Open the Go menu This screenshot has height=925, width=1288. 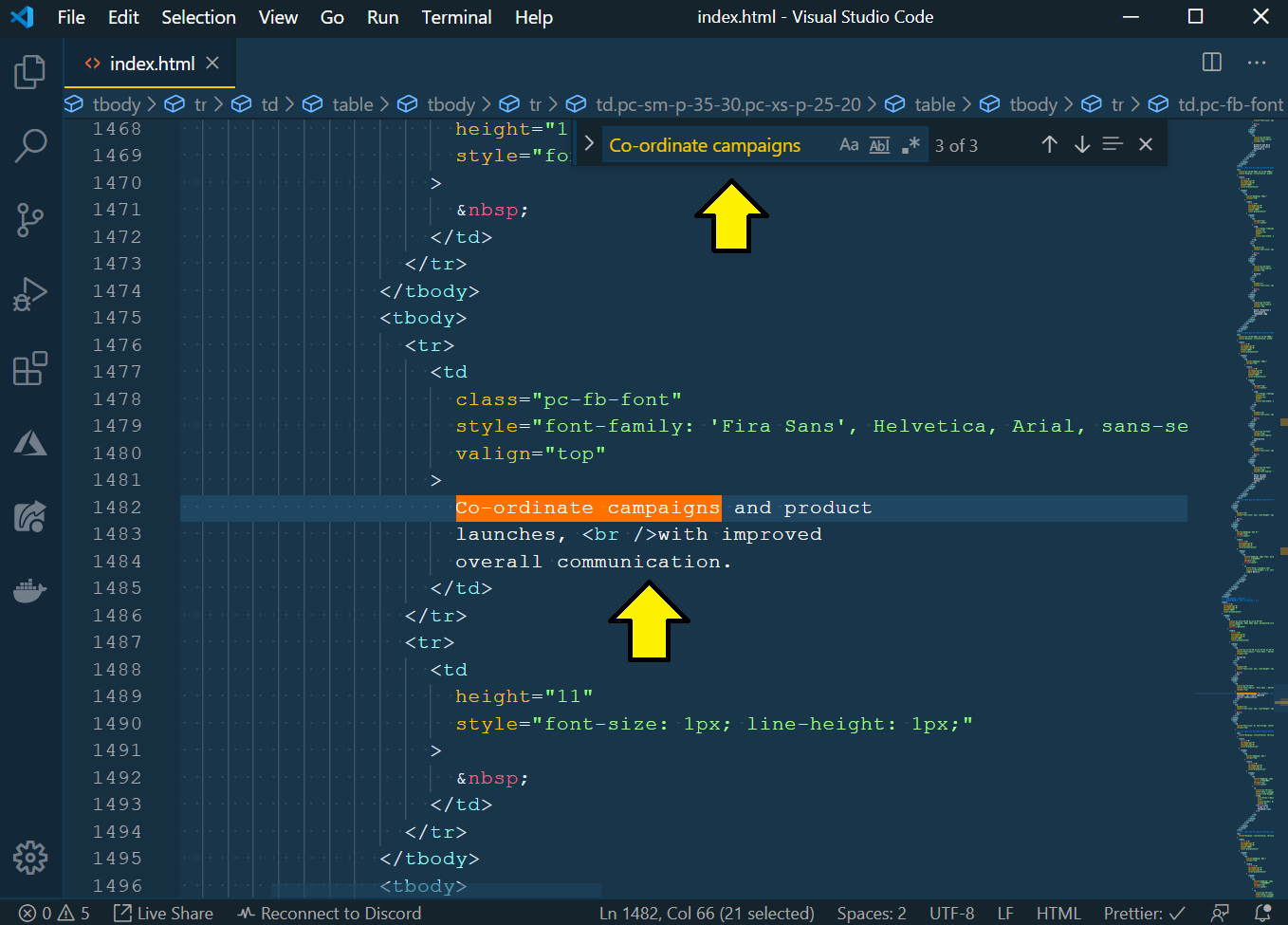332,17
